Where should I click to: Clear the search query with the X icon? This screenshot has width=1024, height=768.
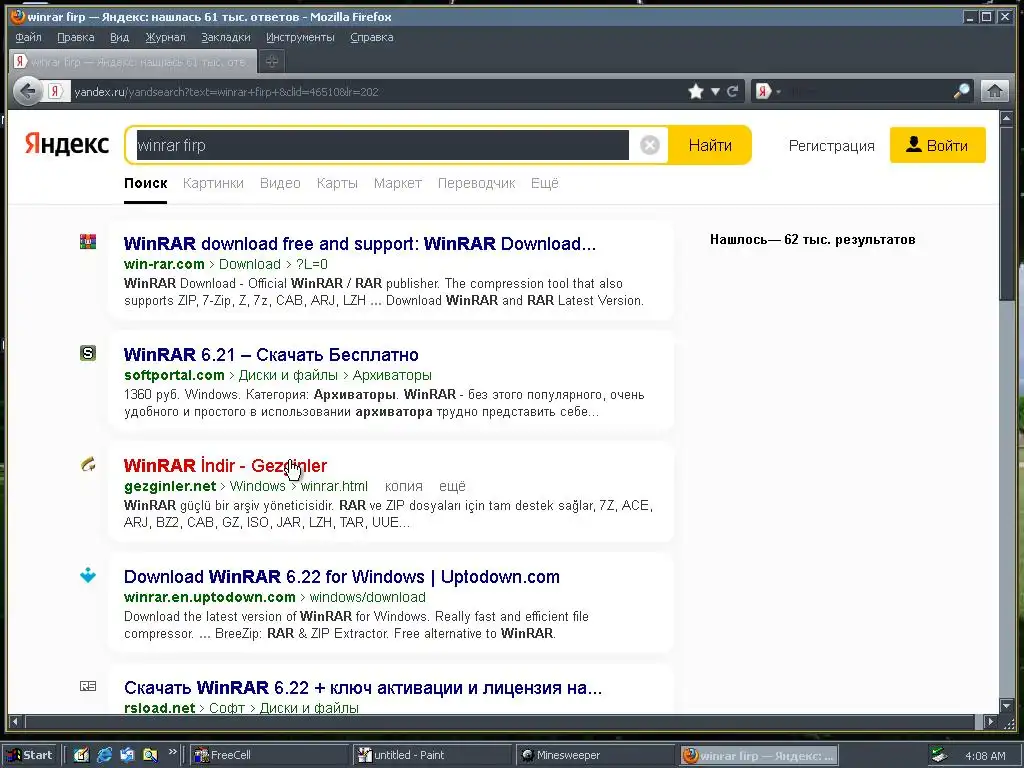click(x=650, y=145)
